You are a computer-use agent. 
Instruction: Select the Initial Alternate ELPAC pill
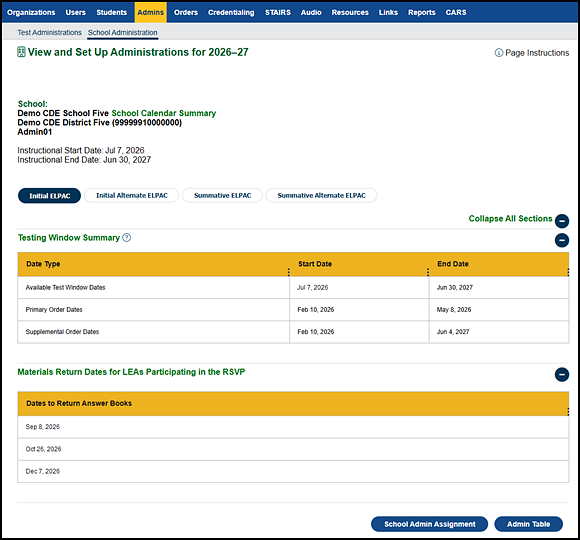(x=132, y=195)
